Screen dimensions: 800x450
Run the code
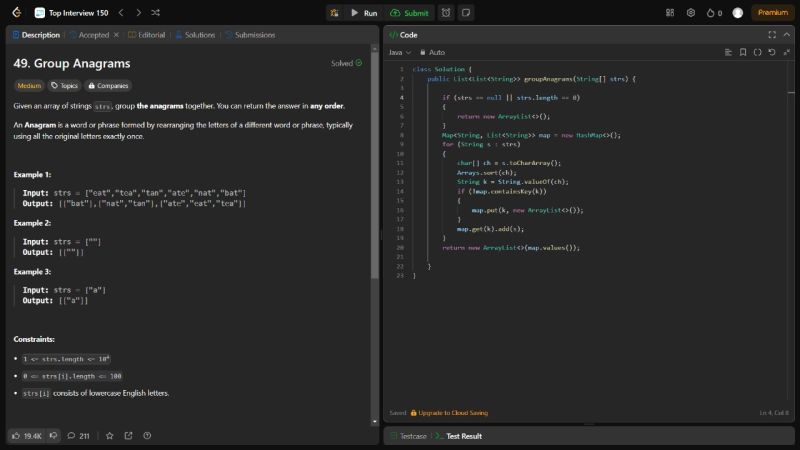coord(364,13)
